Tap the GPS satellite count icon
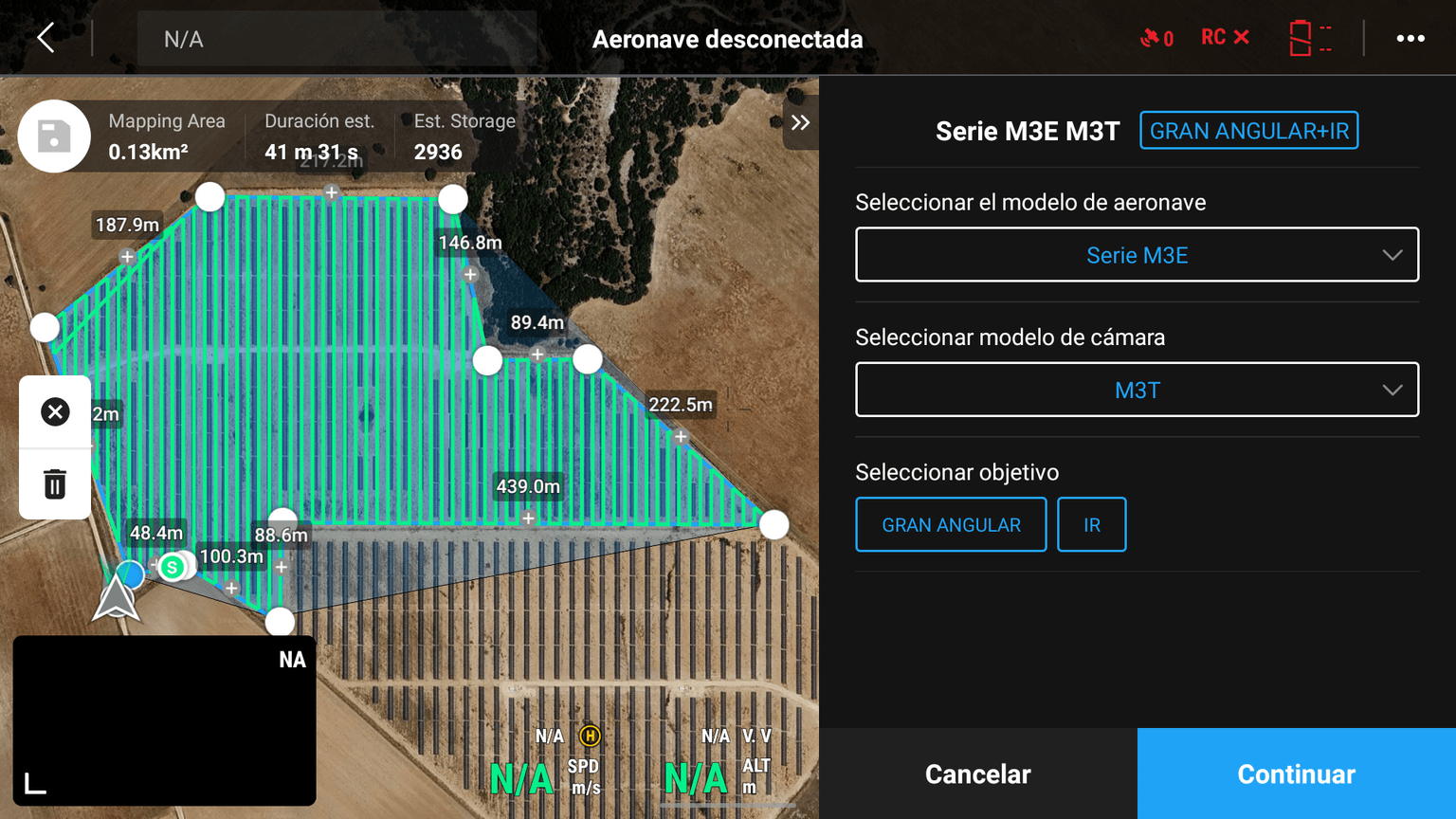Screen dimensions: 1456x819 click(1156, 38)
